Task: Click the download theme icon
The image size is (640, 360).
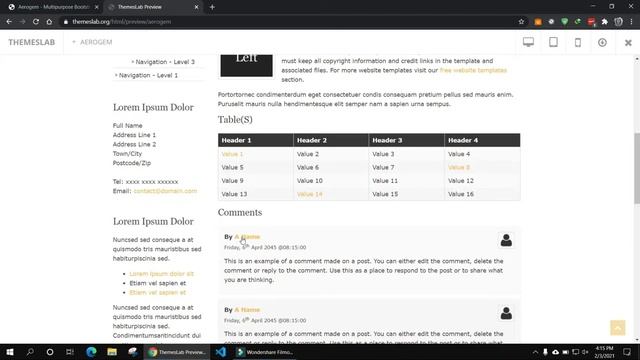Action: point(602,42)
